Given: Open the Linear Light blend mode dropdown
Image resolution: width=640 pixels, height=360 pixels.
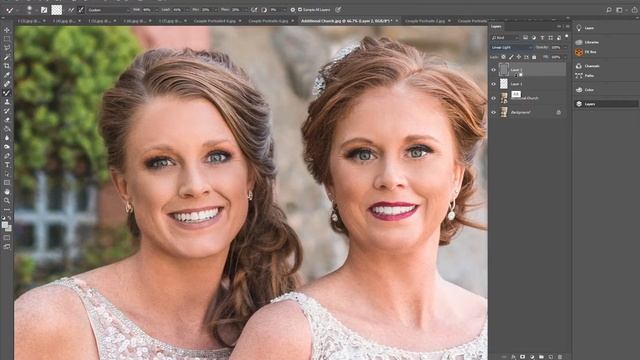Looking at the screenshot, I should [512, 47].
